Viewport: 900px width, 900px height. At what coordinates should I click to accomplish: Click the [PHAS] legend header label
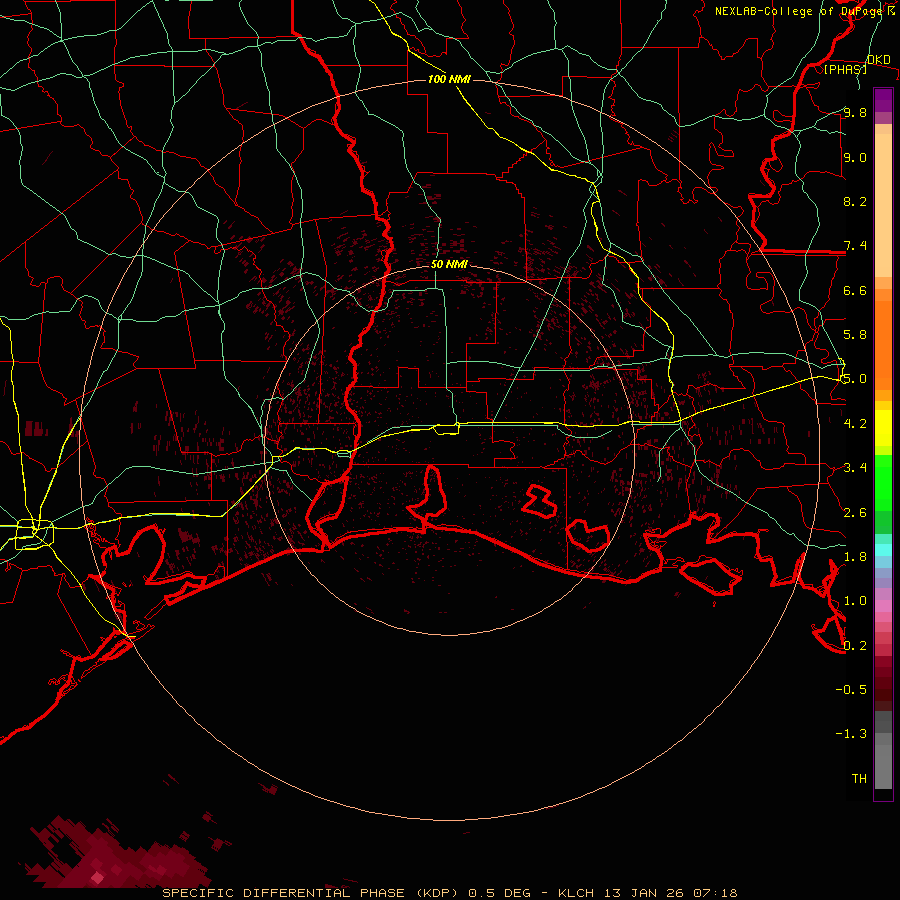(x=845, y=69)
